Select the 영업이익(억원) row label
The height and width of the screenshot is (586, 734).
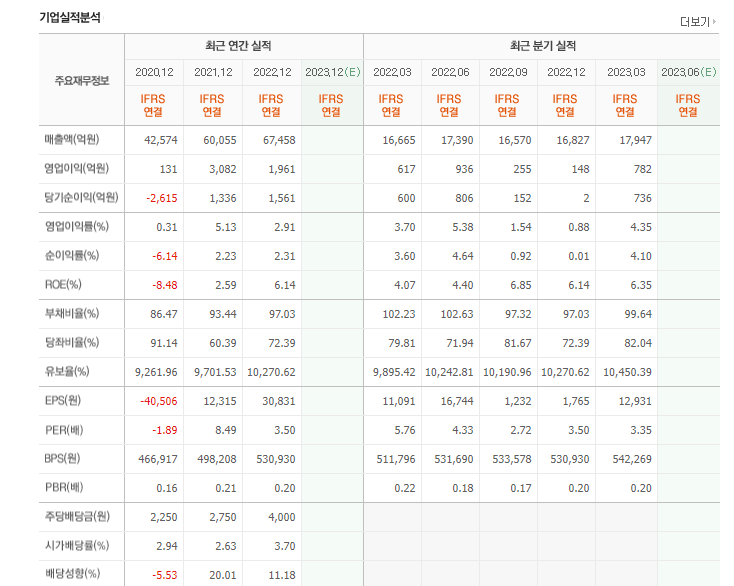point(77,168)
